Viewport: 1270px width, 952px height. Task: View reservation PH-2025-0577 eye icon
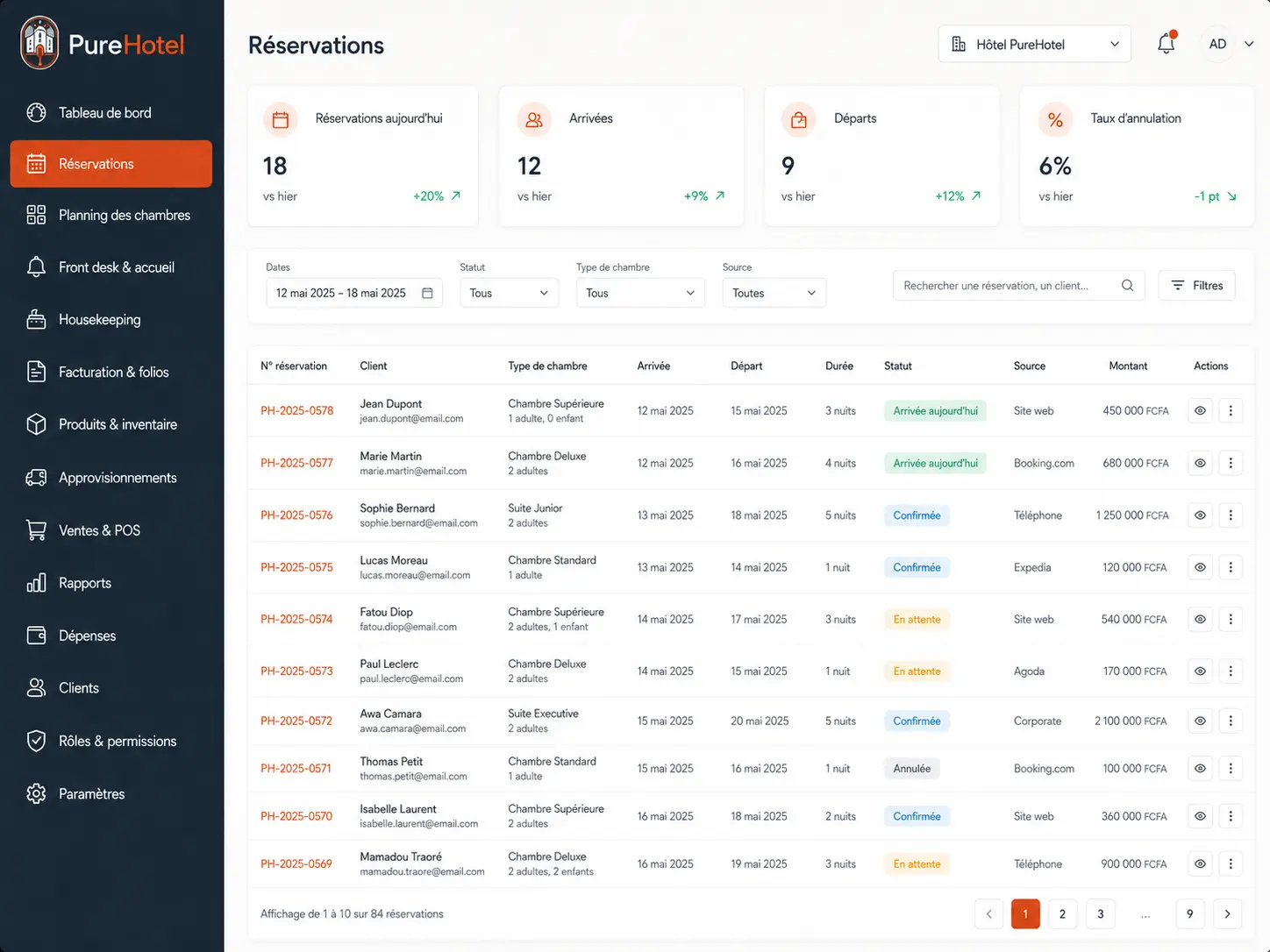1200,463
